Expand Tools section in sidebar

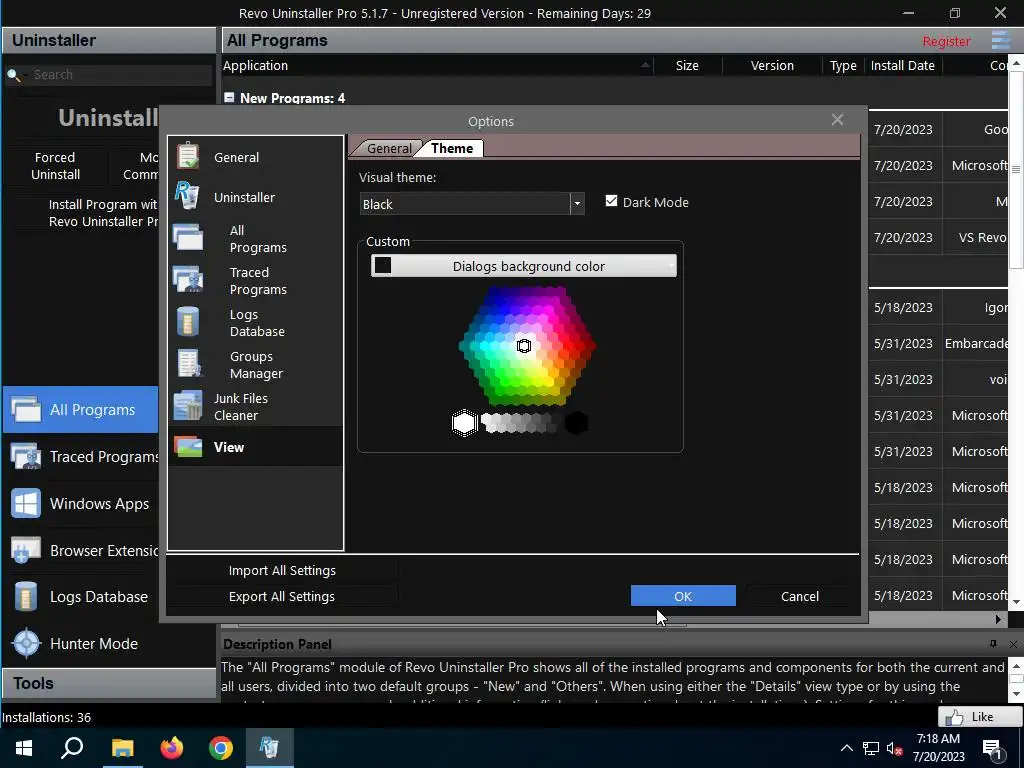click(109, 684)
